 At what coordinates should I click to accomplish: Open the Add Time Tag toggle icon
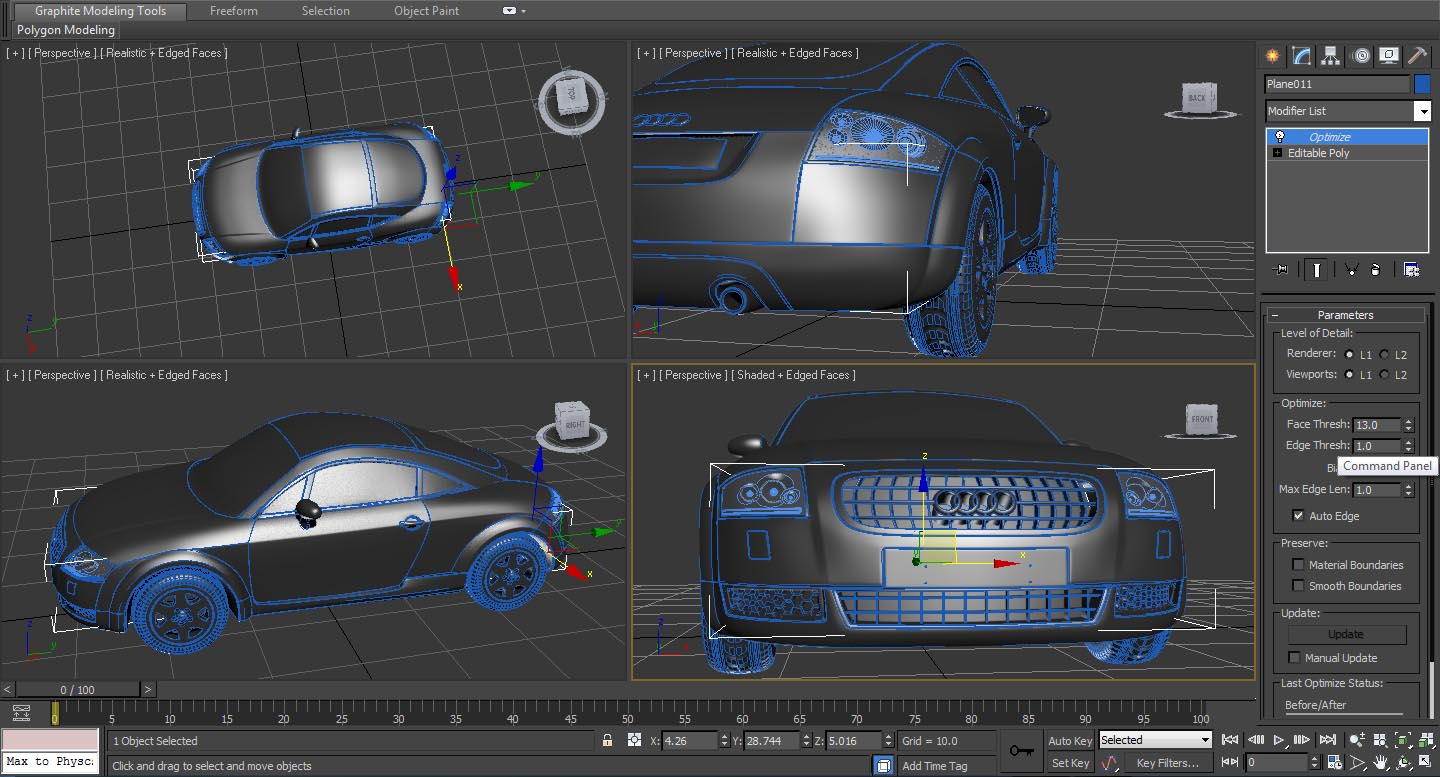(883, 765)
